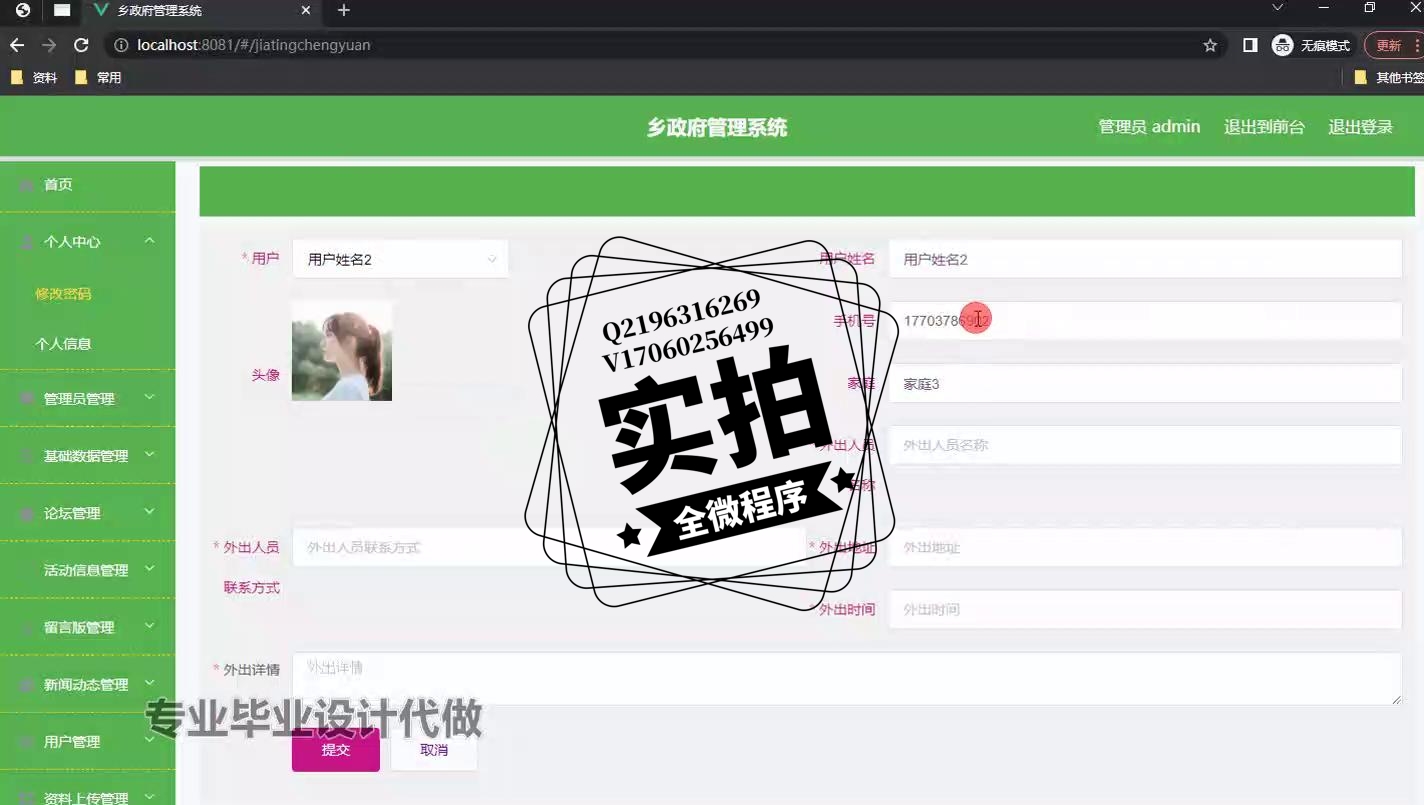
Task: Open the incognito 无痕模式 indicator
Action: point(1311,45)
